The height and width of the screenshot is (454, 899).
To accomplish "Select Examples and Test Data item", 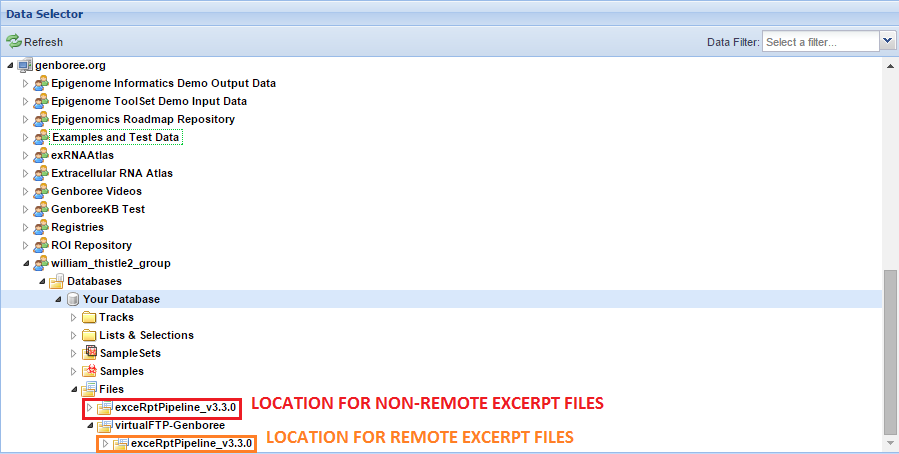I will point(115,137).
